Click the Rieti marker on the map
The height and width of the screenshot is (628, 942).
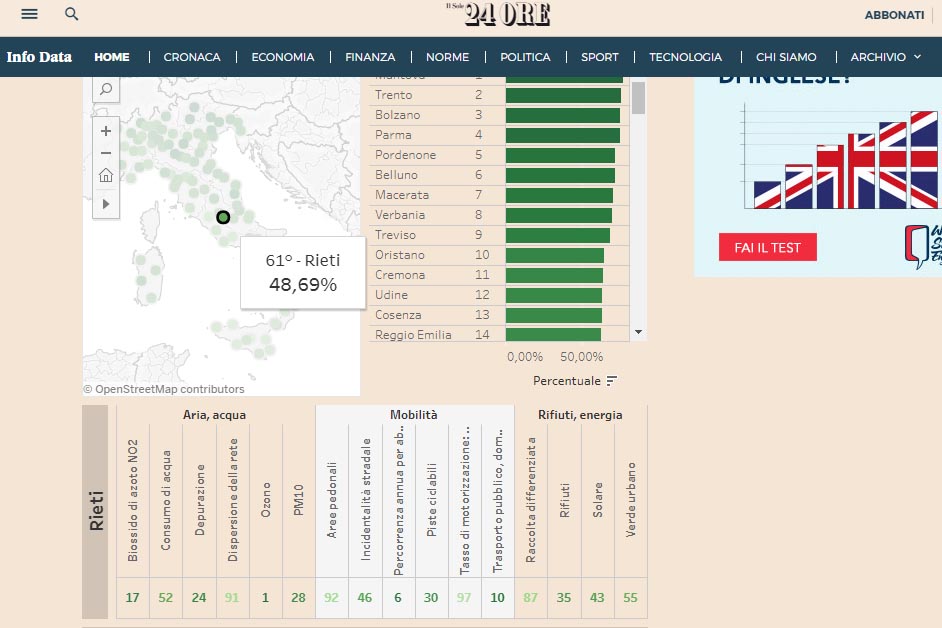[x=223, y=217]
